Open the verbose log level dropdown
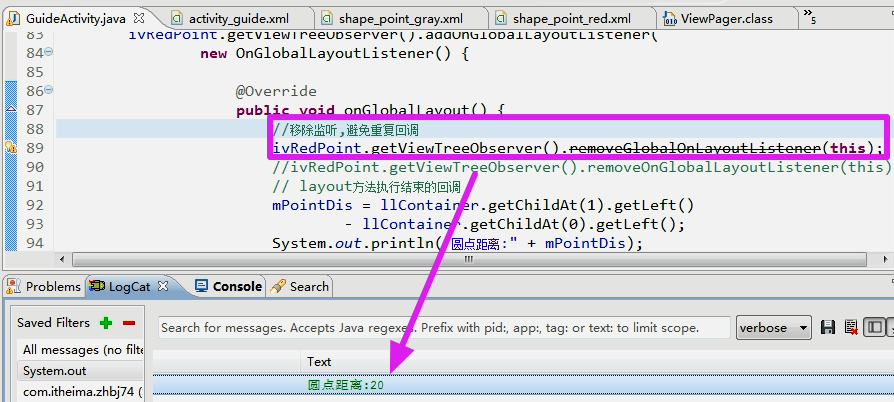Screen dimensions: 894x402 point(774,328)
